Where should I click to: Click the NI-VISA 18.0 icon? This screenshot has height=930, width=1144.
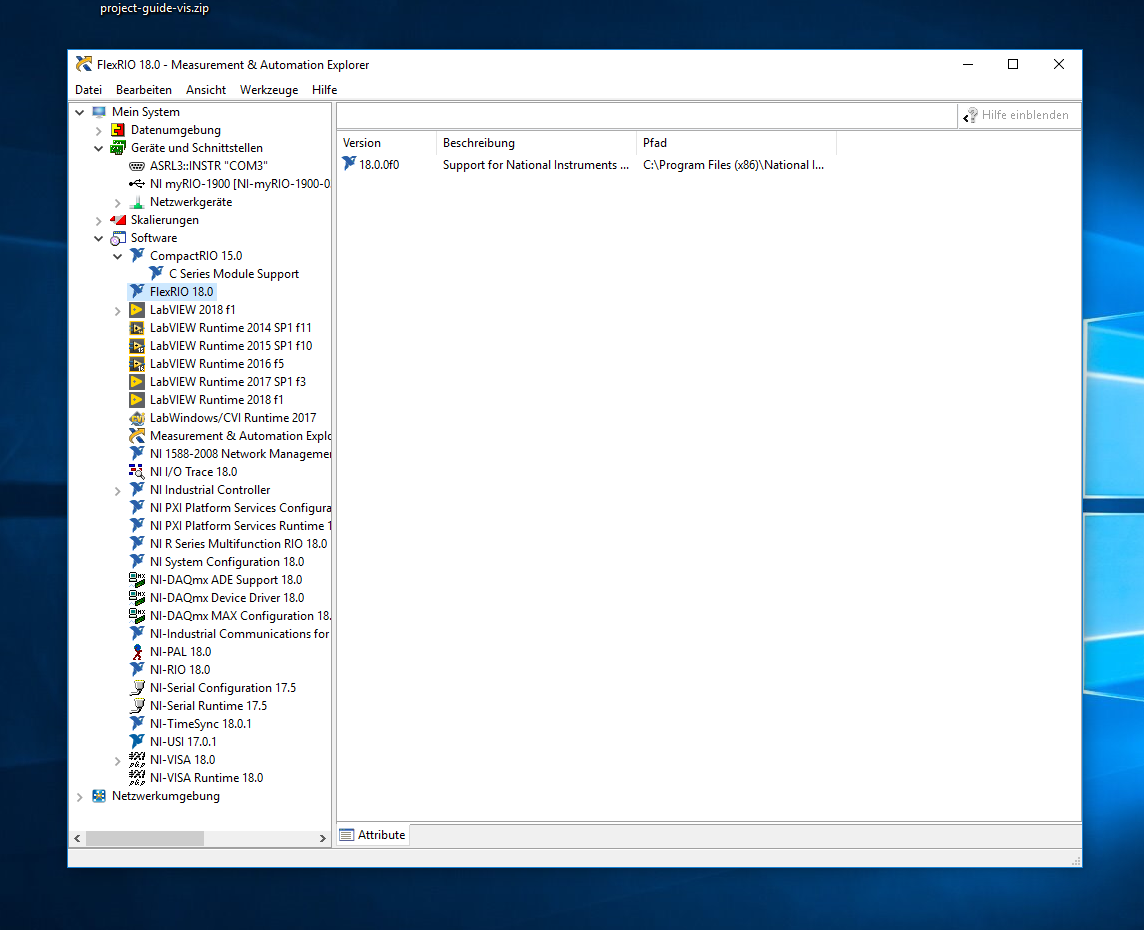pos(136,760)
